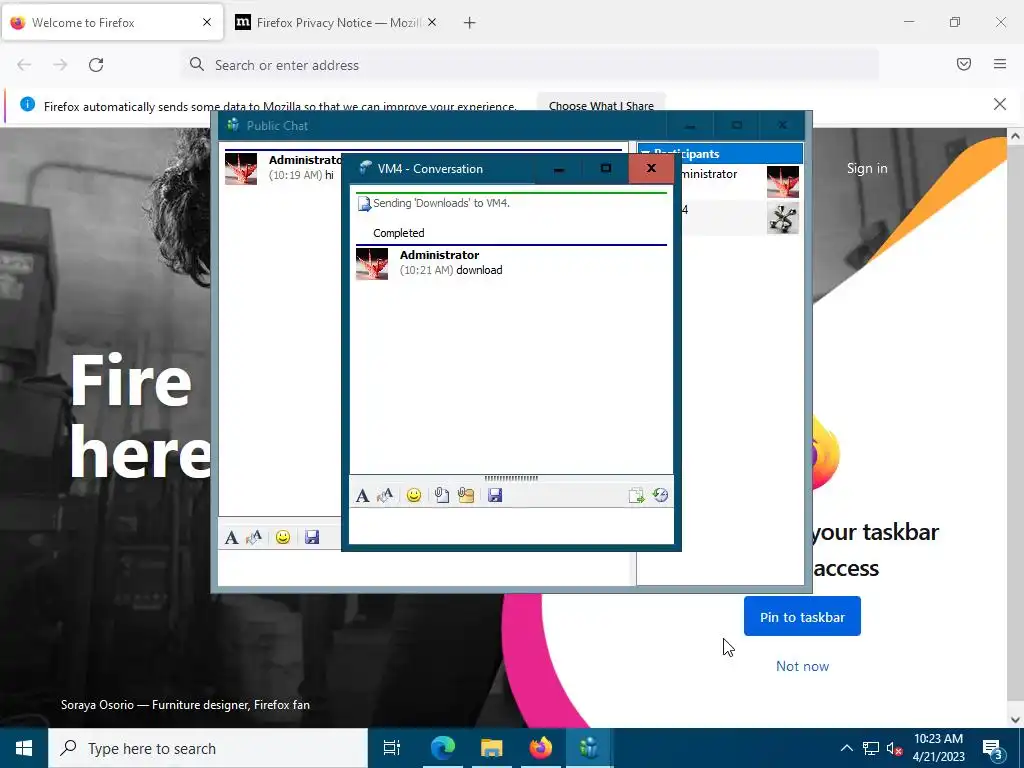
Task: Switch to Firefox Privacy Notice tab
Action: point(336,23)
